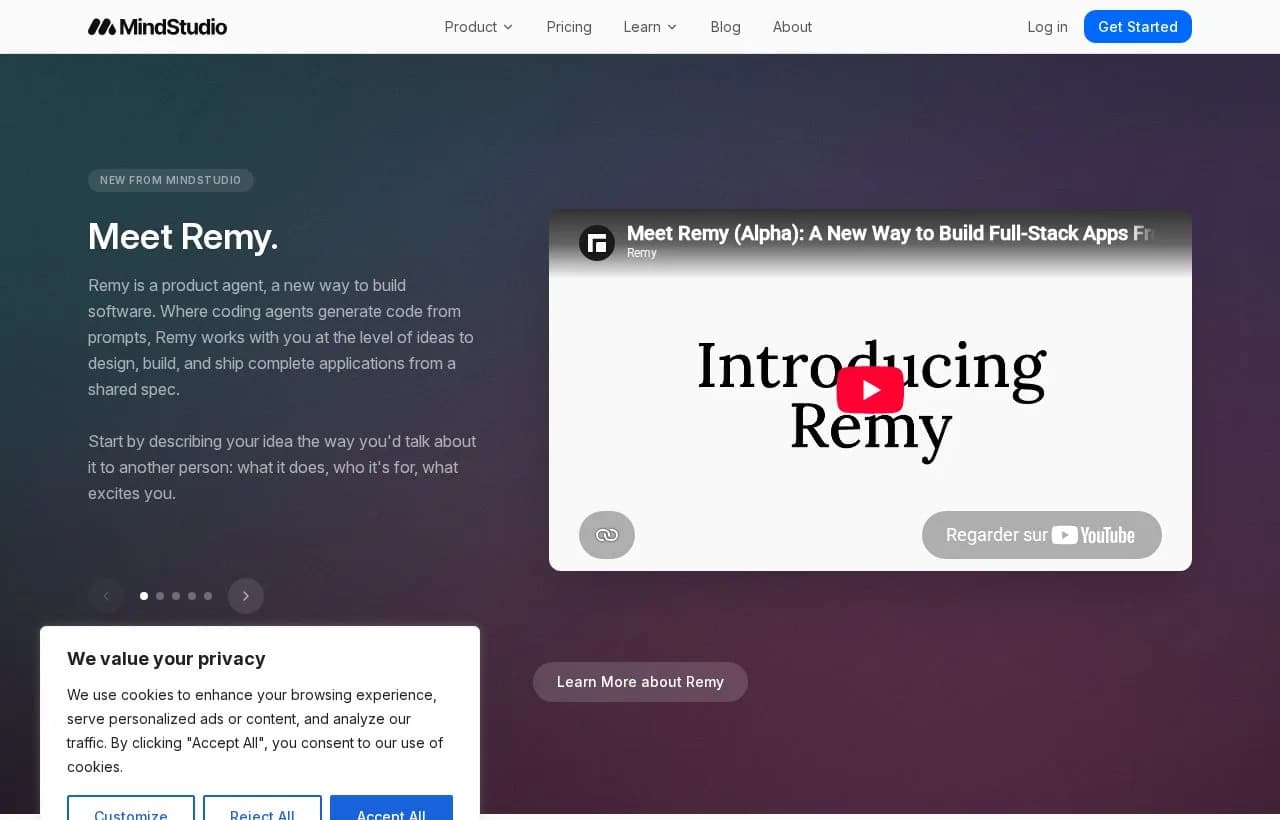Click the Get Started button
Image resolution: width=1280 pixels, height=820 pixels.
(1138, 27)
